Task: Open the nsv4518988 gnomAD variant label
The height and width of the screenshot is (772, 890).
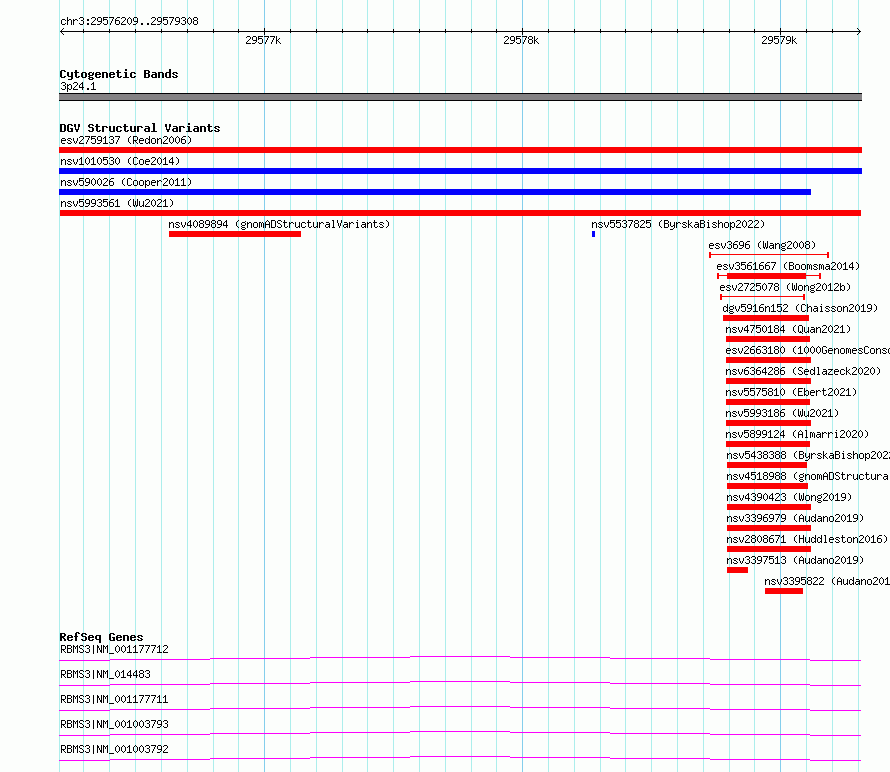Action: 808,476
